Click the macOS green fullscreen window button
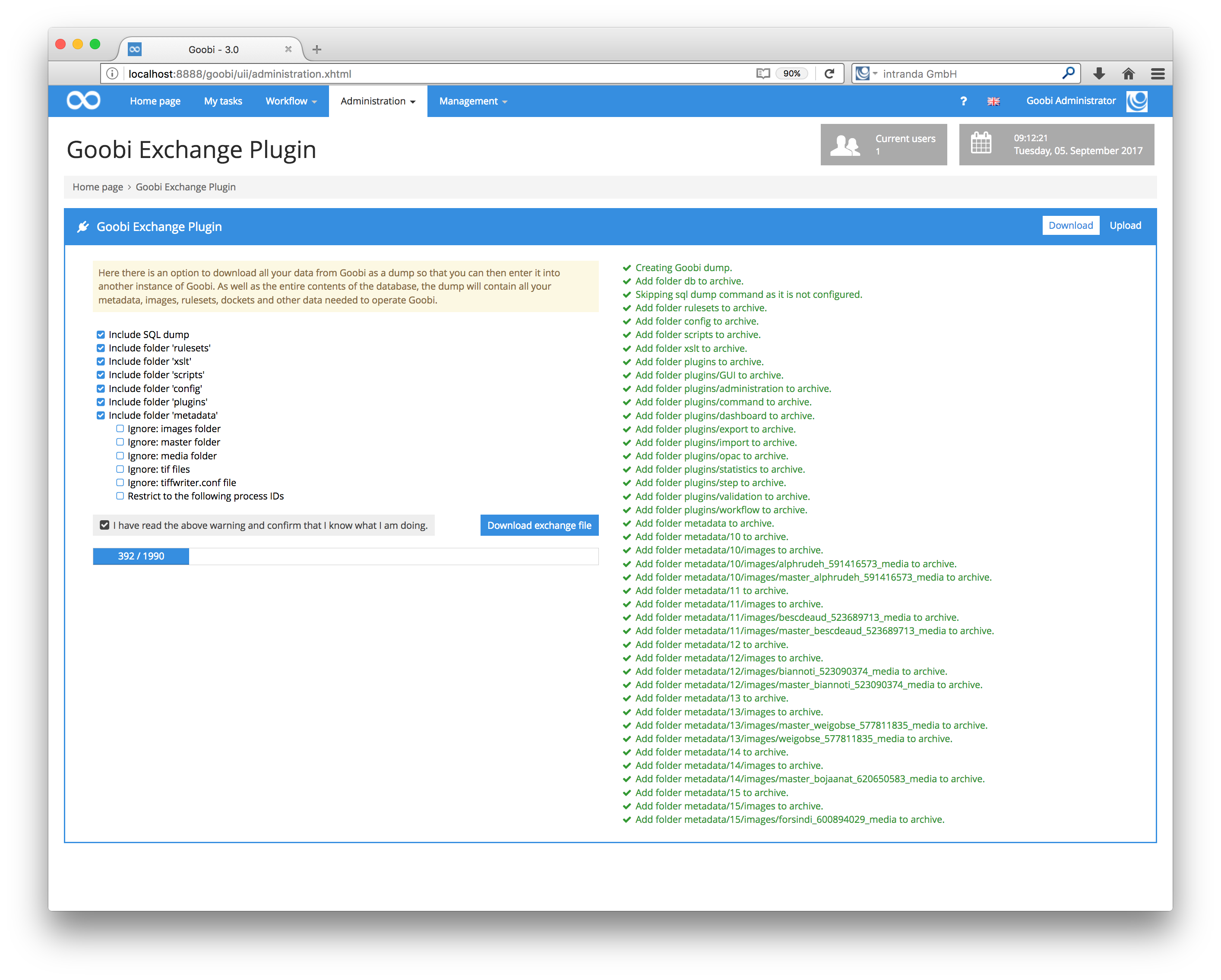Viewport: 1221px width, 980px height. tap(95, 44)
